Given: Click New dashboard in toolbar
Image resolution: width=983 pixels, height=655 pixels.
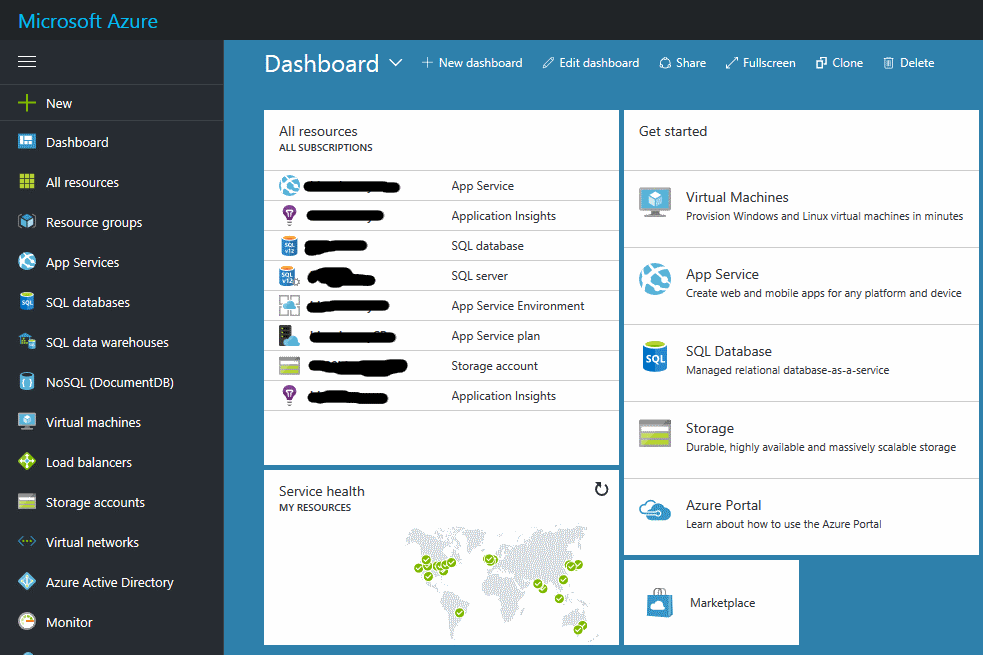Looking at the screenshot, I should click(x=472, y=63).
